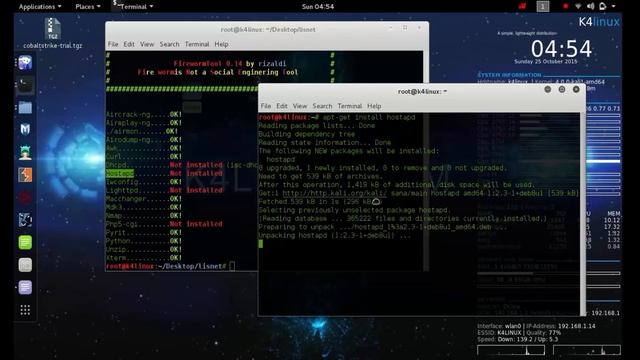Click the red recording indicator in top bar
This screenshot has width=640, height=360.
[565, 6]
